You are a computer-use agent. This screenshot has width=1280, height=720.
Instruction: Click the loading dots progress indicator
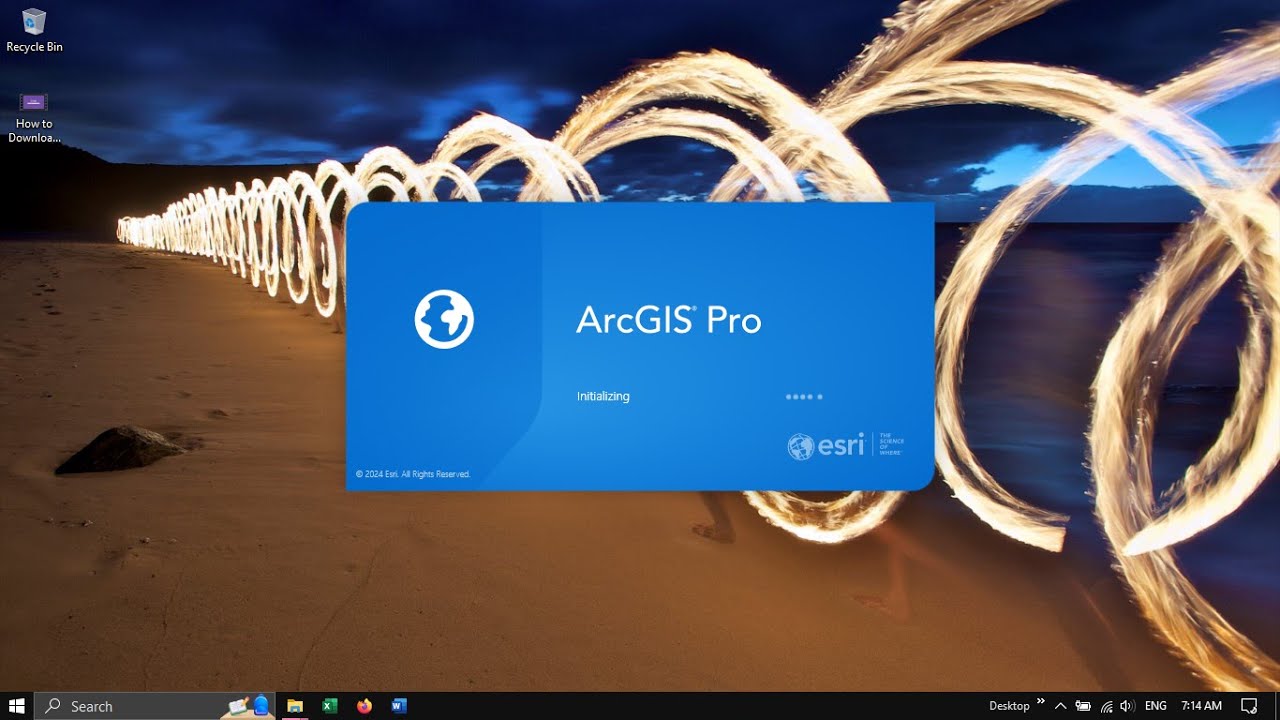pos(804,397)
